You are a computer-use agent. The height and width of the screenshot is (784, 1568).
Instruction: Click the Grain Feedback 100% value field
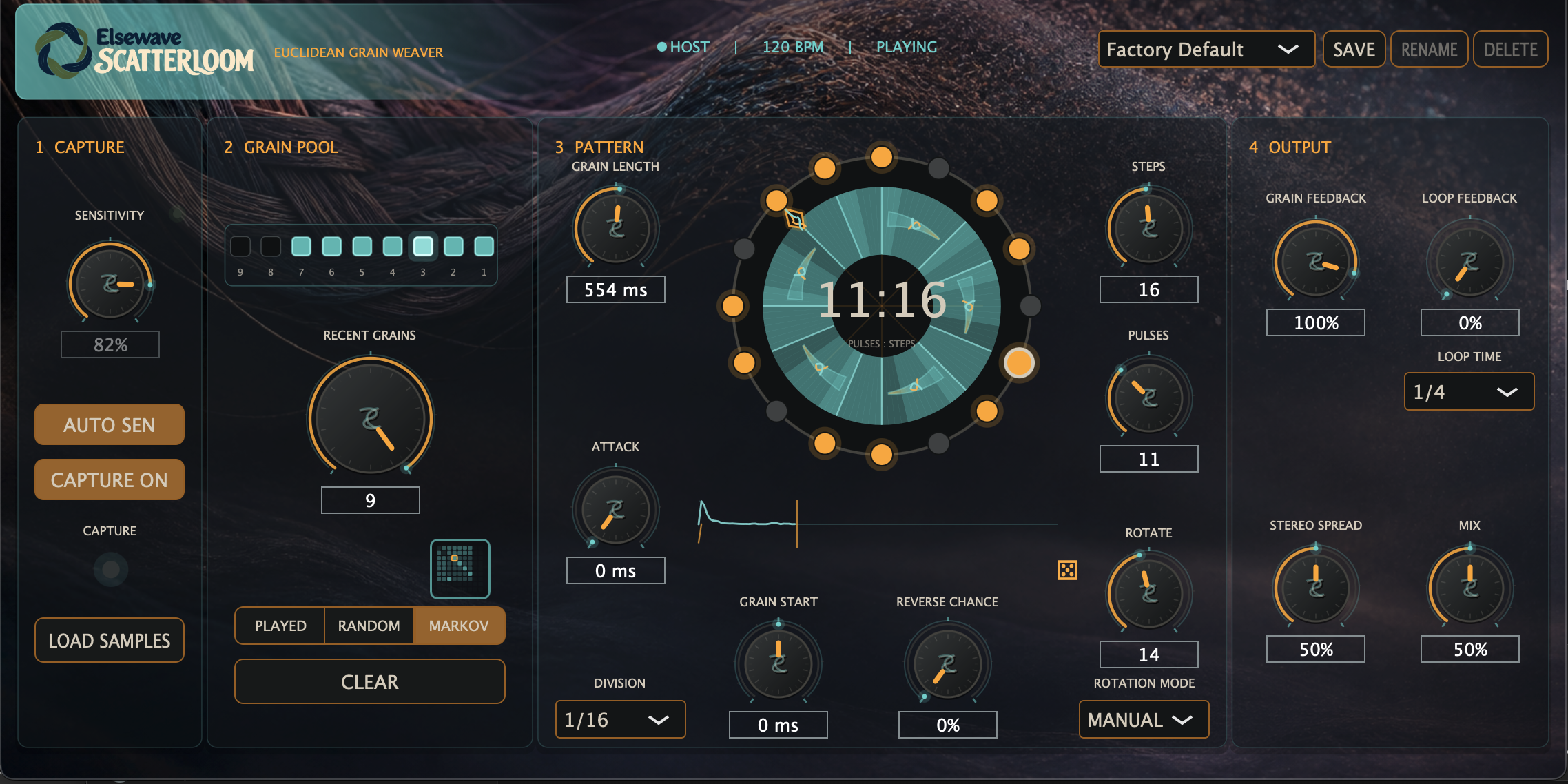click(1316, 322)
